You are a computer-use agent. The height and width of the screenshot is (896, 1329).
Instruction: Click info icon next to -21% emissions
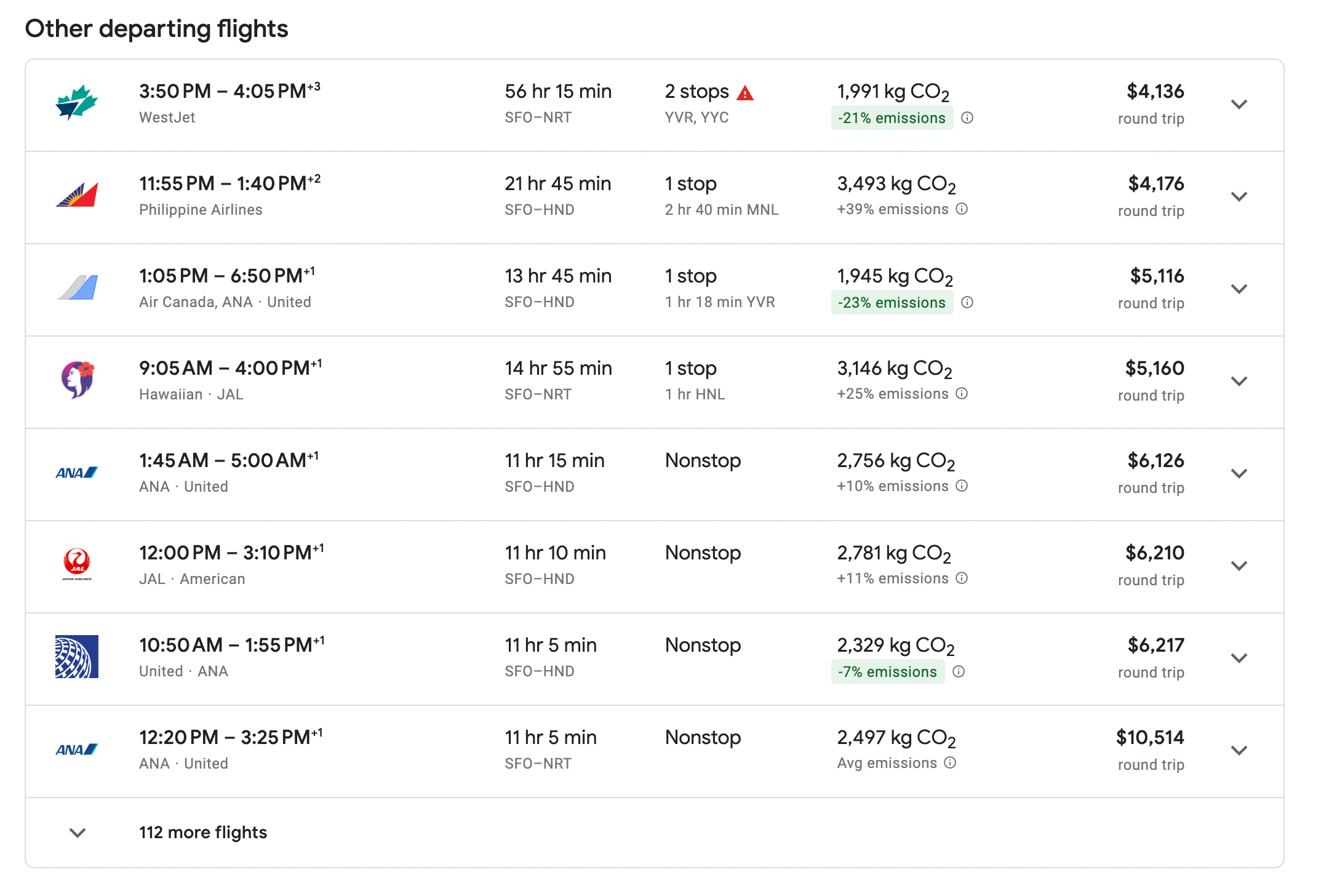967,118
